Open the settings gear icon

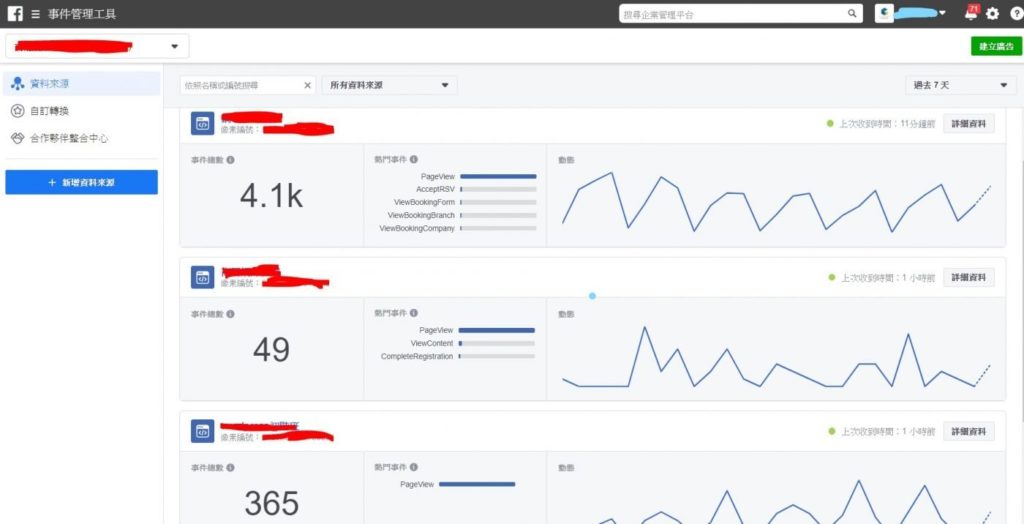[x=993, y=14]
